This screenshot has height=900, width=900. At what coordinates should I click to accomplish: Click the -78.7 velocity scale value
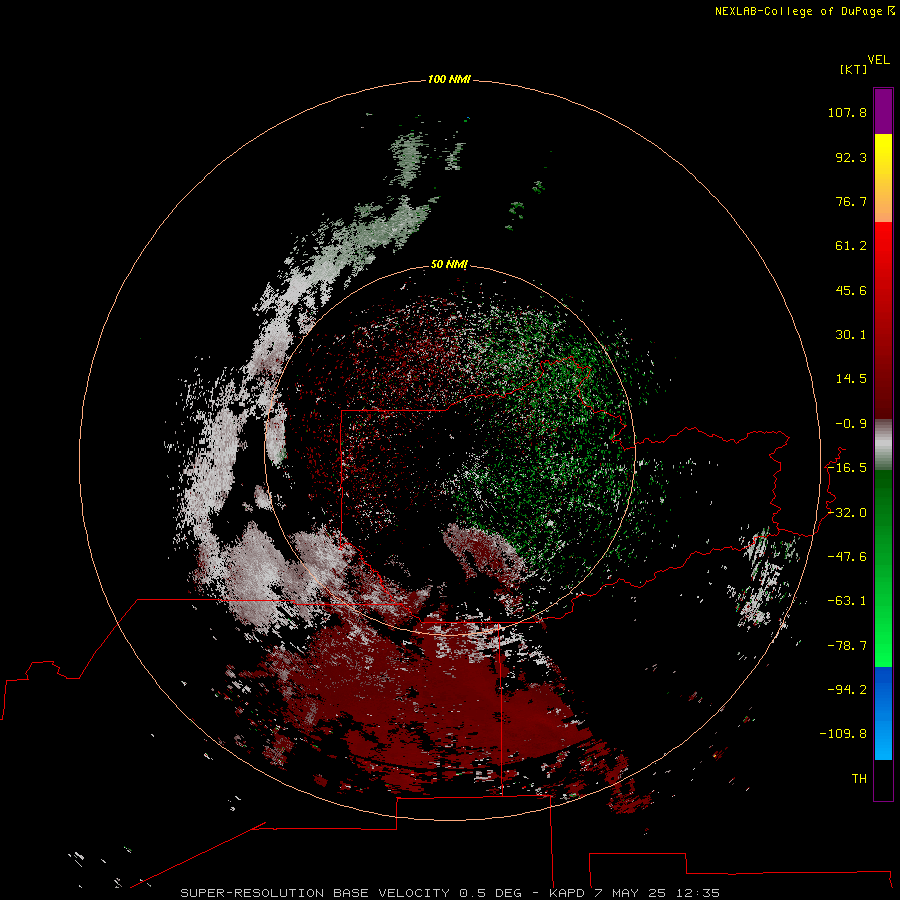pos(847,646)
